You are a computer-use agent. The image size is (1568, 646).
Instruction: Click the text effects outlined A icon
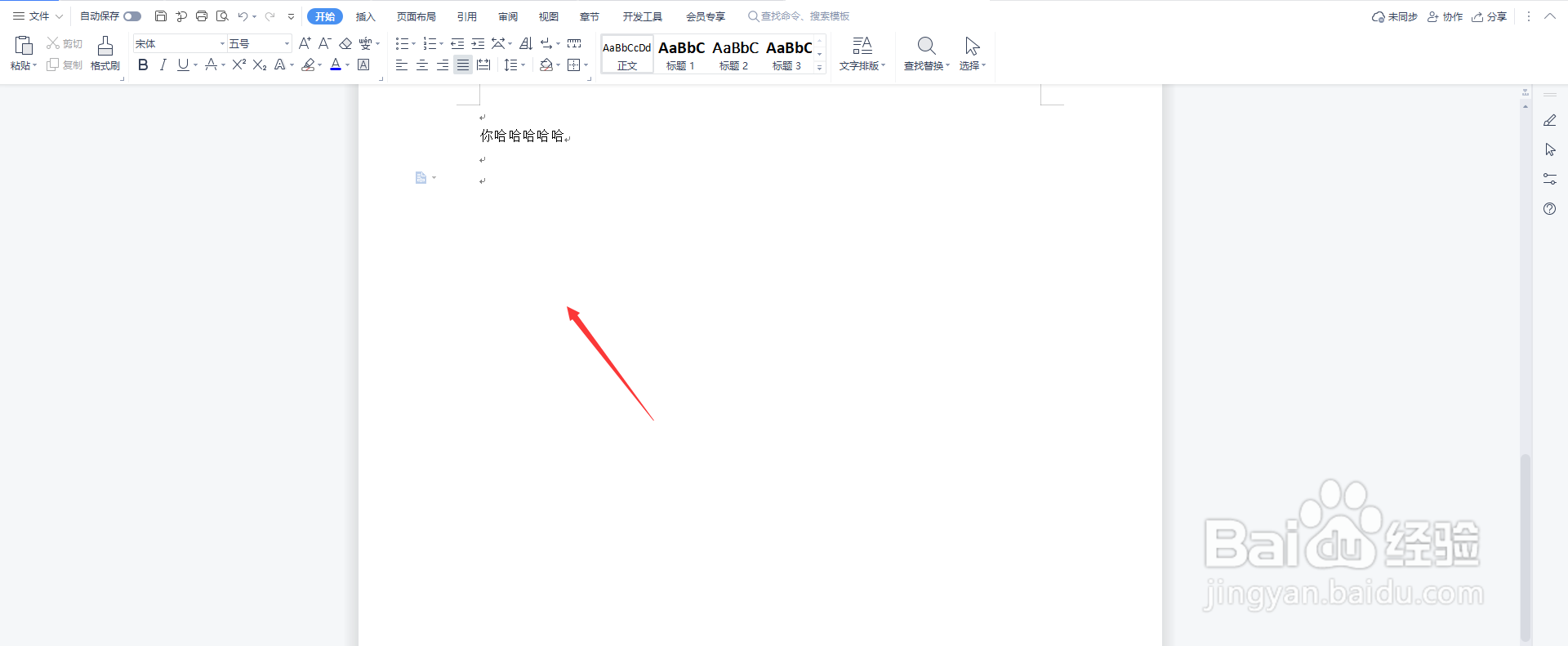(280, 65)
